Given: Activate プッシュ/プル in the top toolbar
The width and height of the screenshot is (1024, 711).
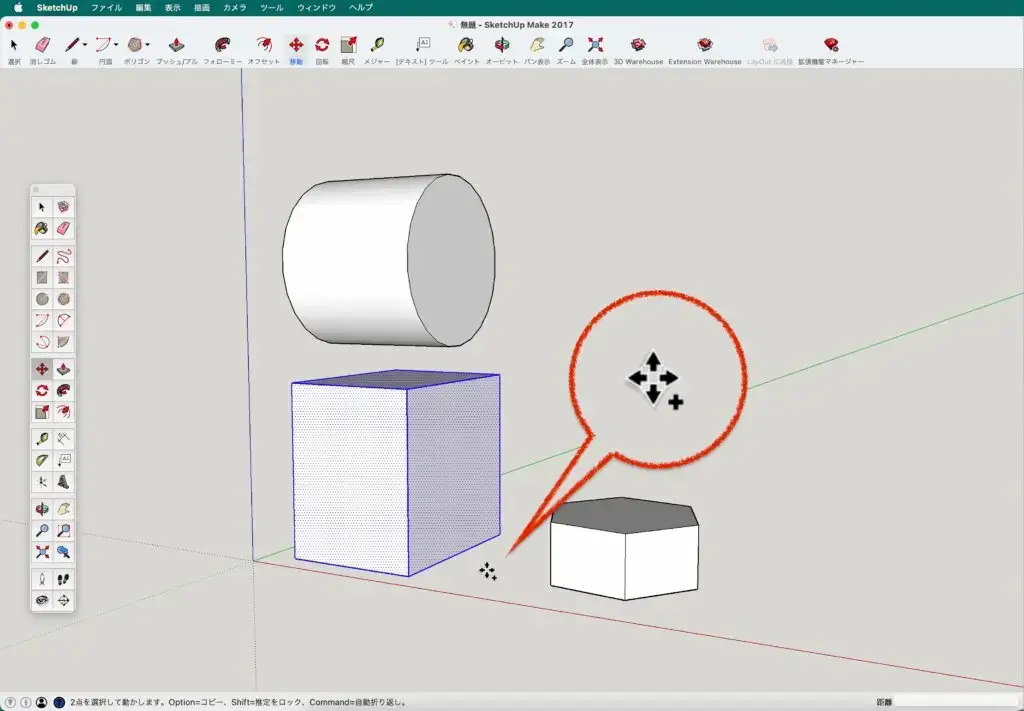Looking at the screenshot, I should (x=176, y=45).
